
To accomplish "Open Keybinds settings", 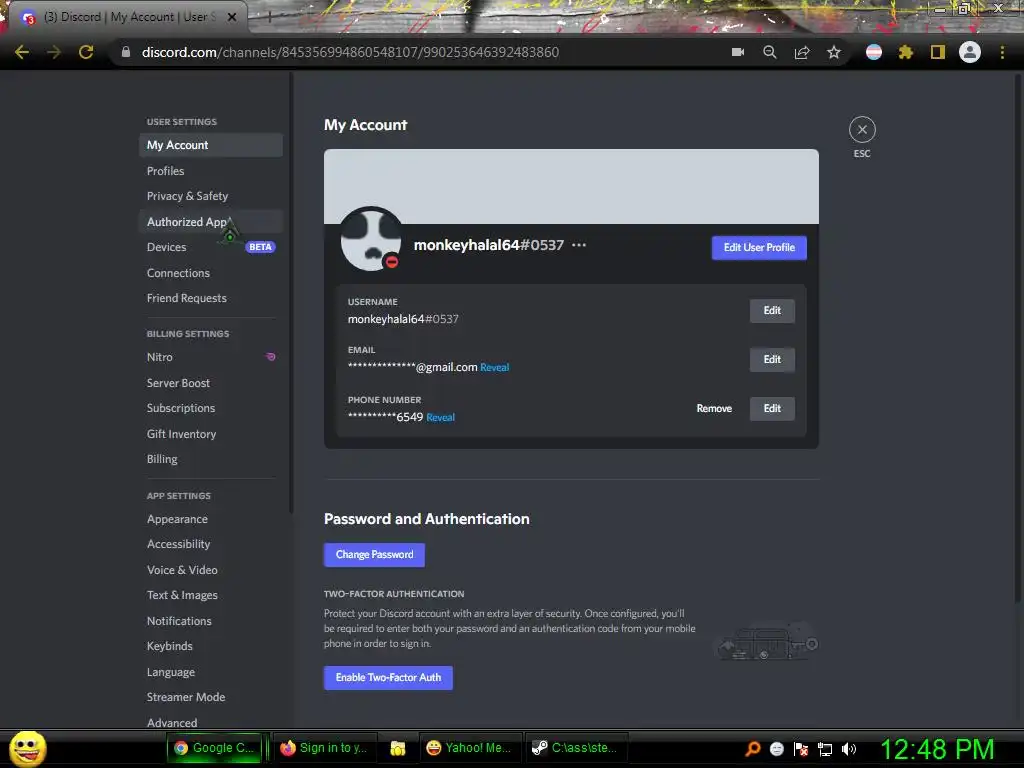I will [x=211, y=646].
